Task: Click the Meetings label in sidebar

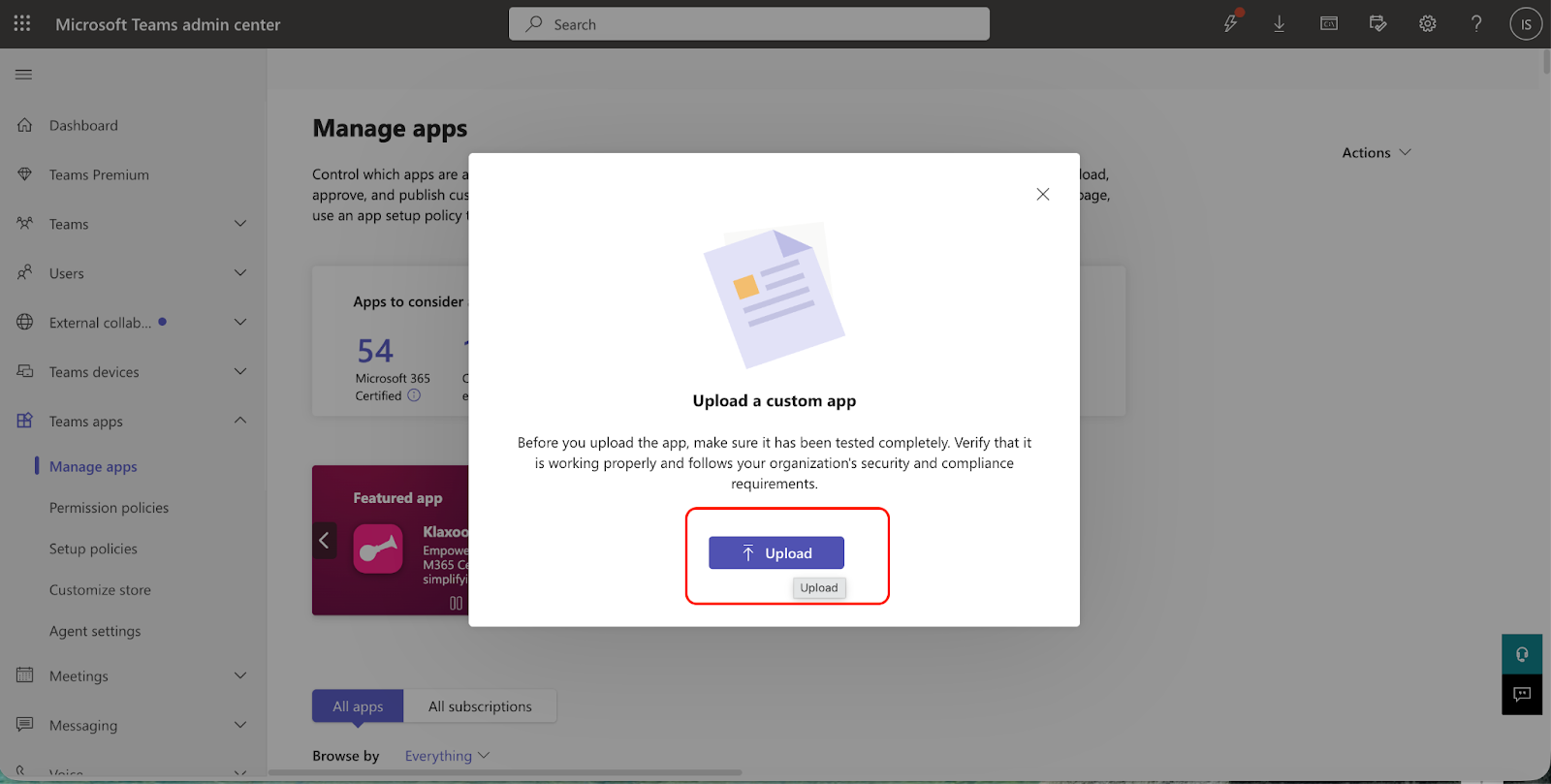Action: [79, 676]
